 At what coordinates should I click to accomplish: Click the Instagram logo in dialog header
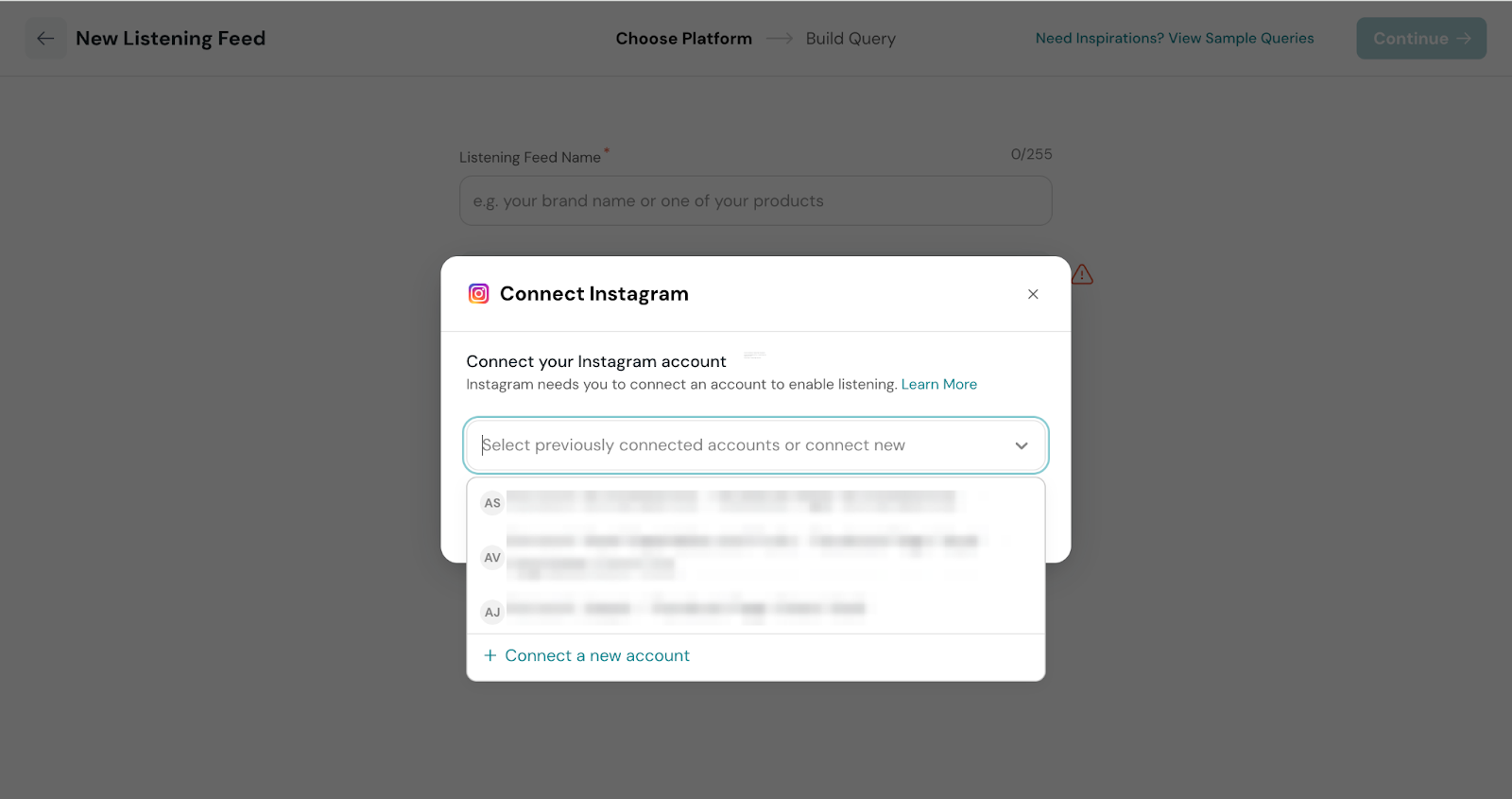(479, 294)
